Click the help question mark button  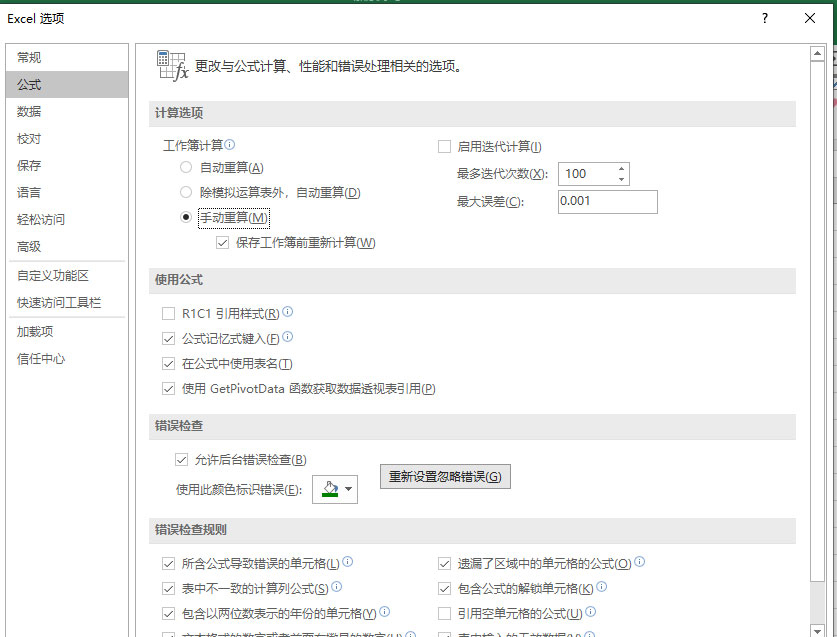point(765,18)
